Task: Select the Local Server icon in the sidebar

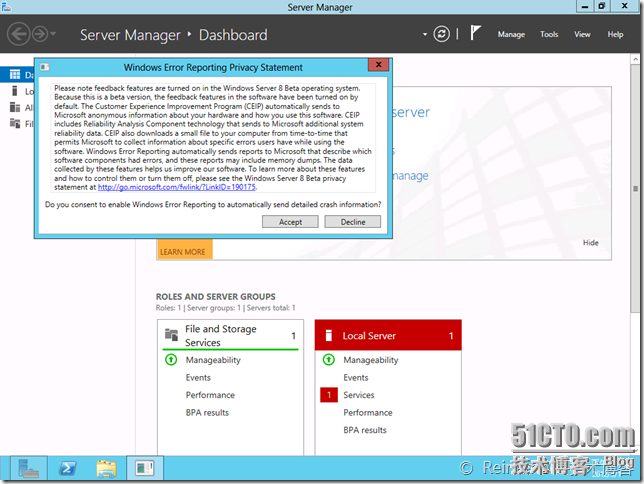Action: click(x=15, y=91)
